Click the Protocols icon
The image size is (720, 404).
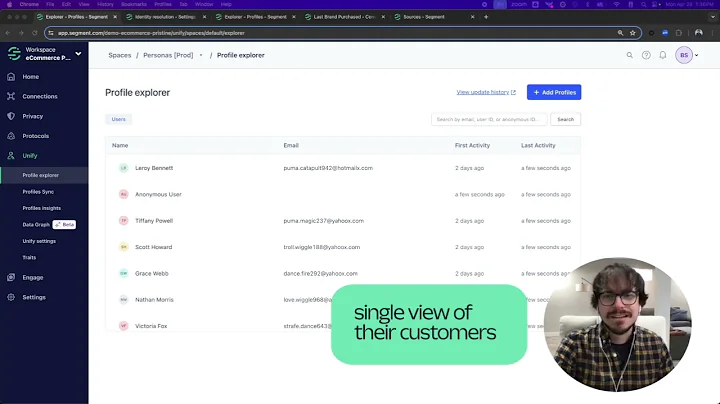point(11,136)
